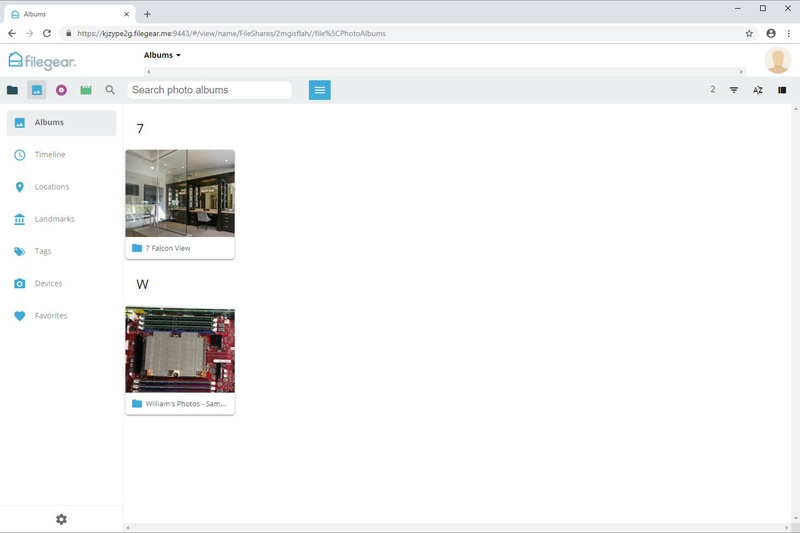
Task: Change the view layout icon
Action: pyautogui.click(x=782, y=90)
